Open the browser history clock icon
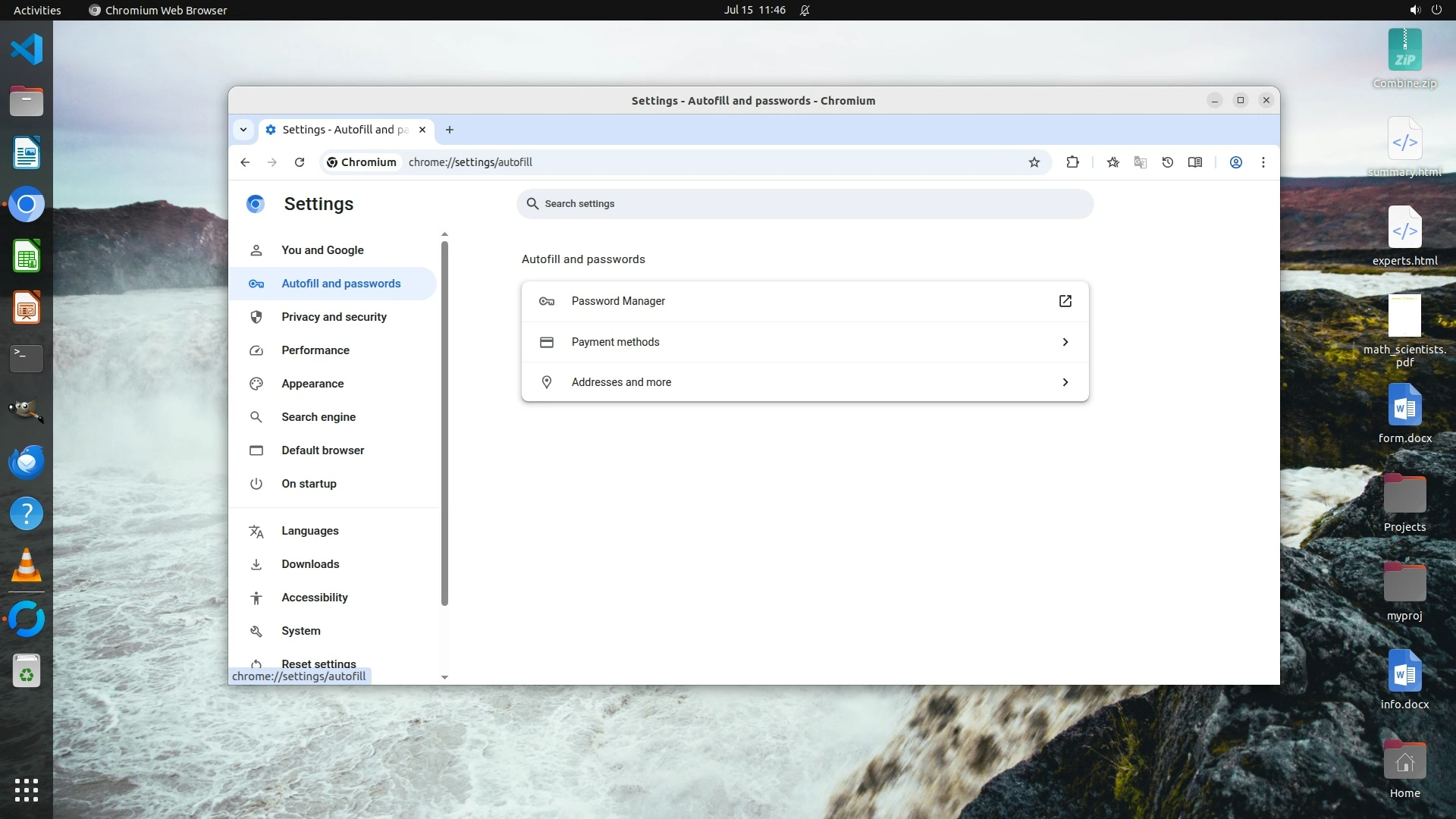 [1168, 162]
